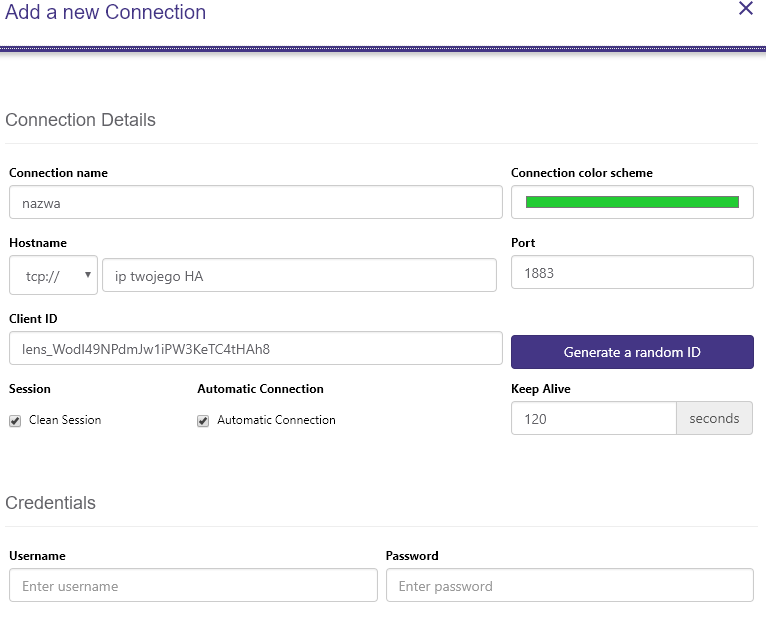Screen dimensions: 766x622
Task: Click the Connection Details section heading
Action: [x=81, y=120]
